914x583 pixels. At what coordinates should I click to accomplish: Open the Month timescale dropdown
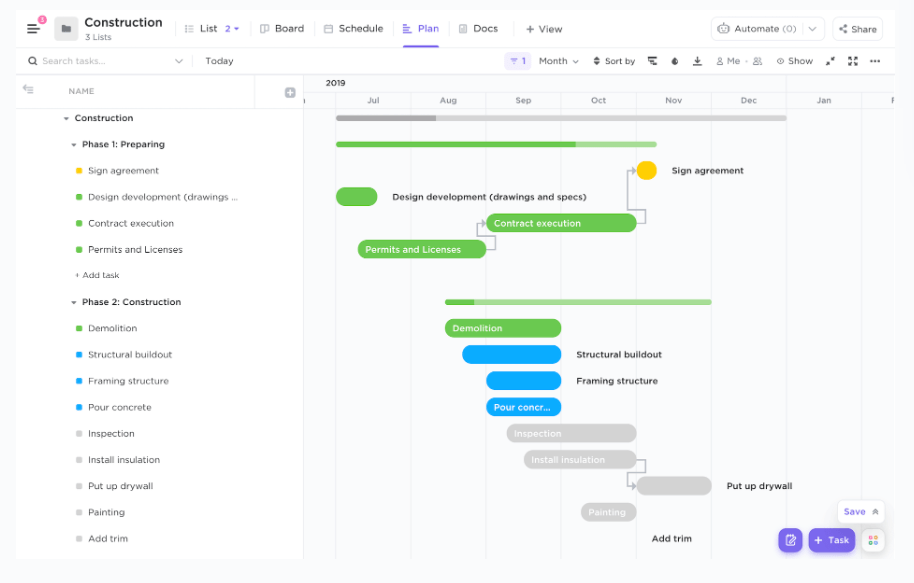pyautogui.click(x=559, y=61)
